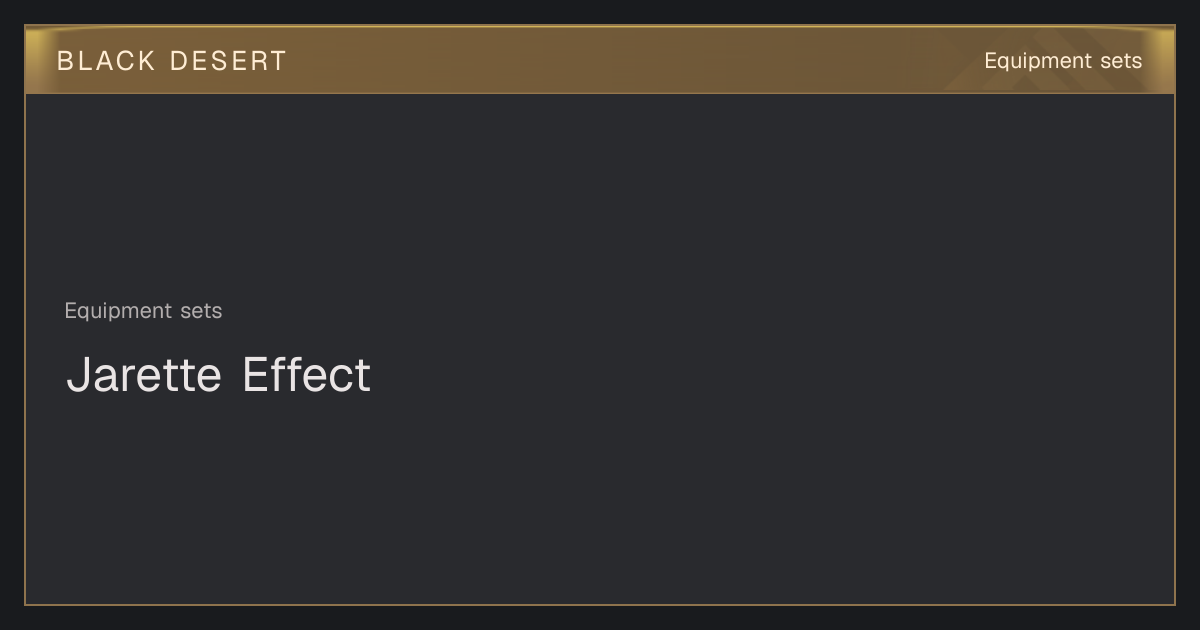Open Equipment sets in the gold header
The image size is (1200, 630).
pos(1063,61)
